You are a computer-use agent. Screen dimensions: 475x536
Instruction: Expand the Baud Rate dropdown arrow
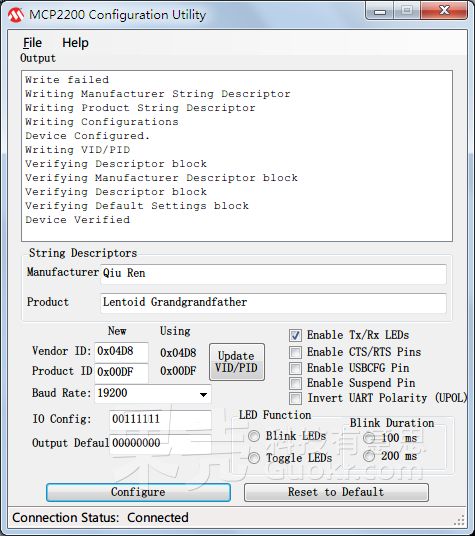click(203, 394)
